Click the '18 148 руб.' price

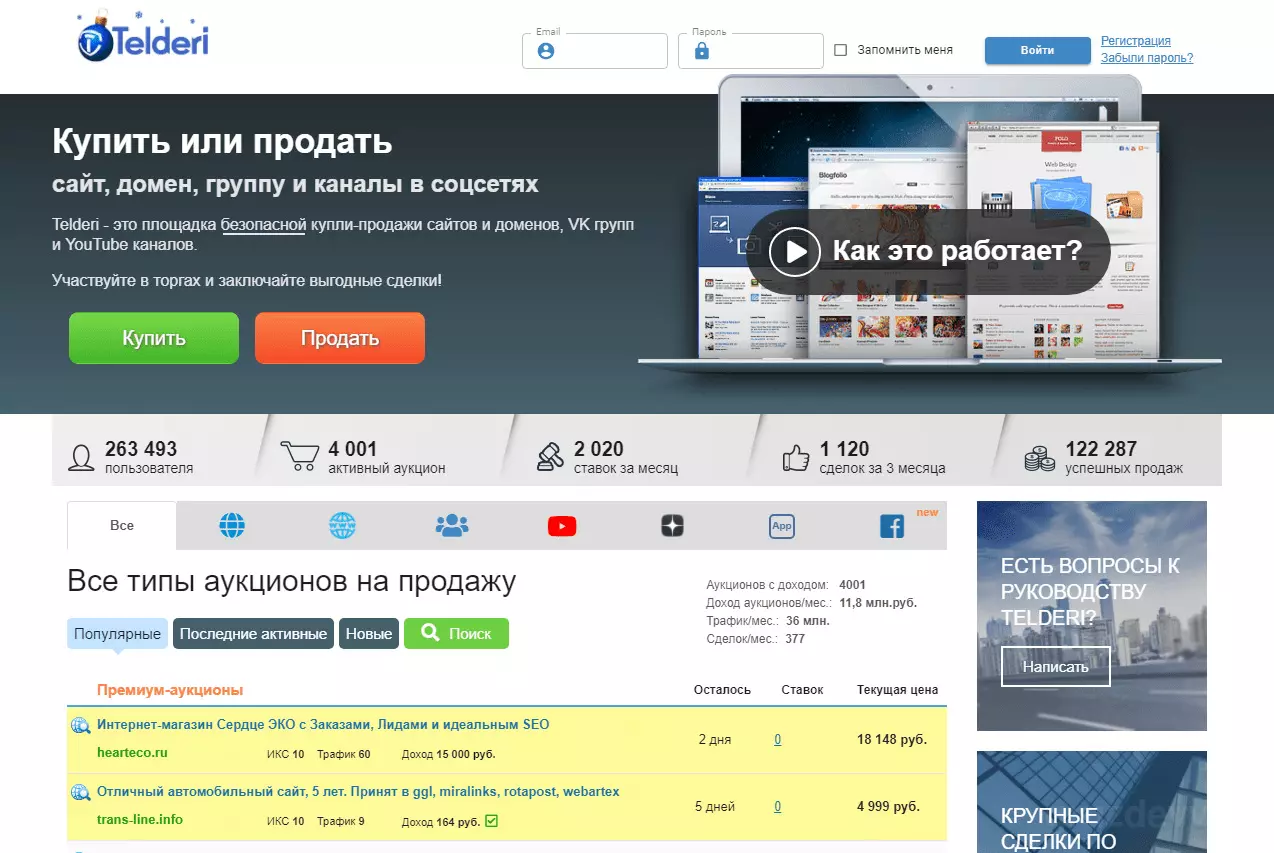click(892, 740)
